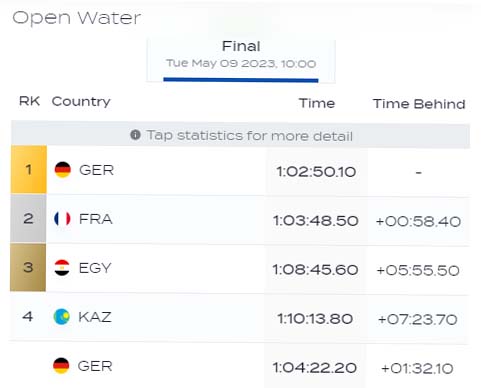
Task: Select the Final tab
Action: click(x=241, y=61)
